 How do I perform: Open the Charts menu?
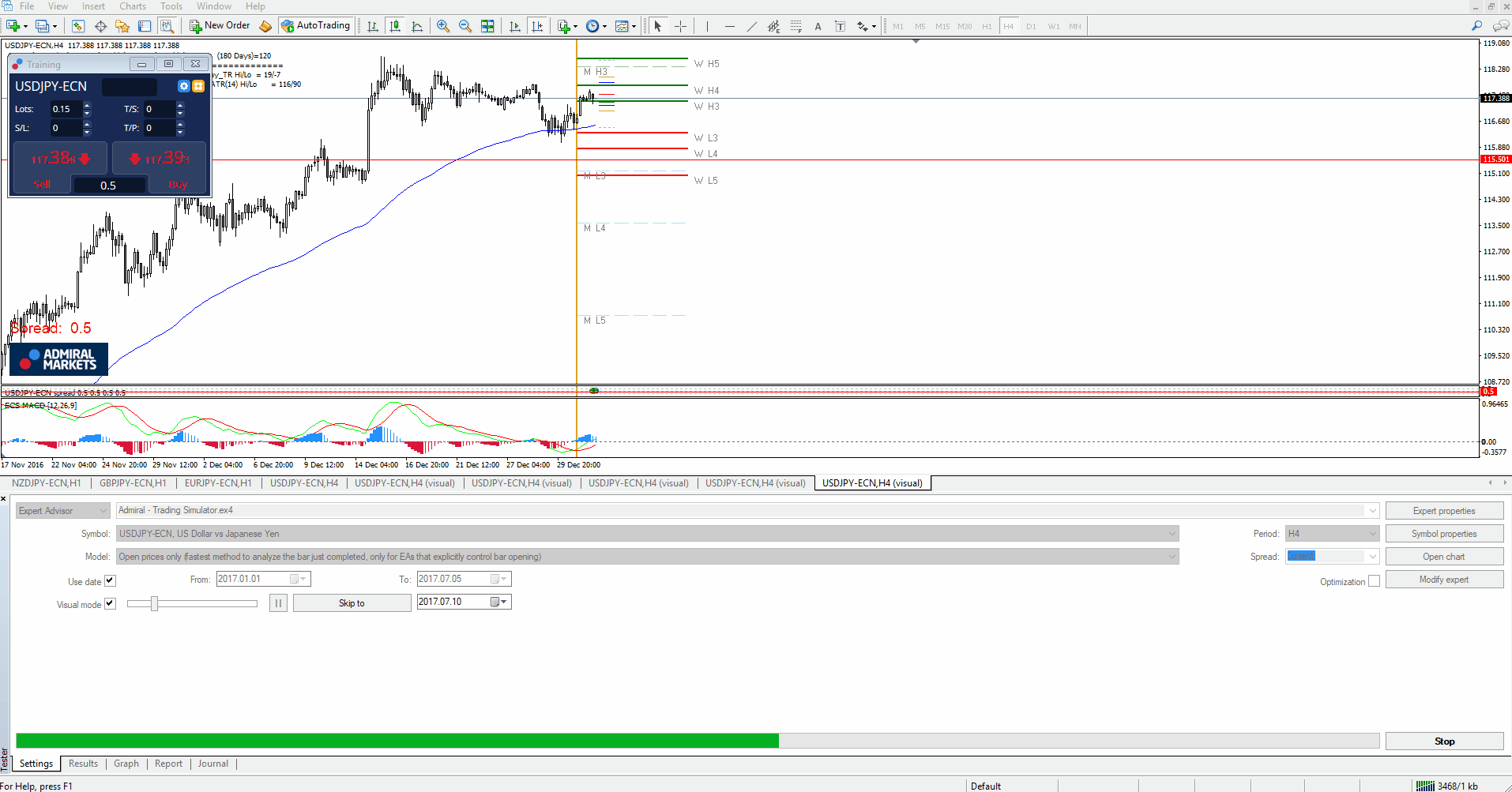pyautogui.click(x=133, y=6)
